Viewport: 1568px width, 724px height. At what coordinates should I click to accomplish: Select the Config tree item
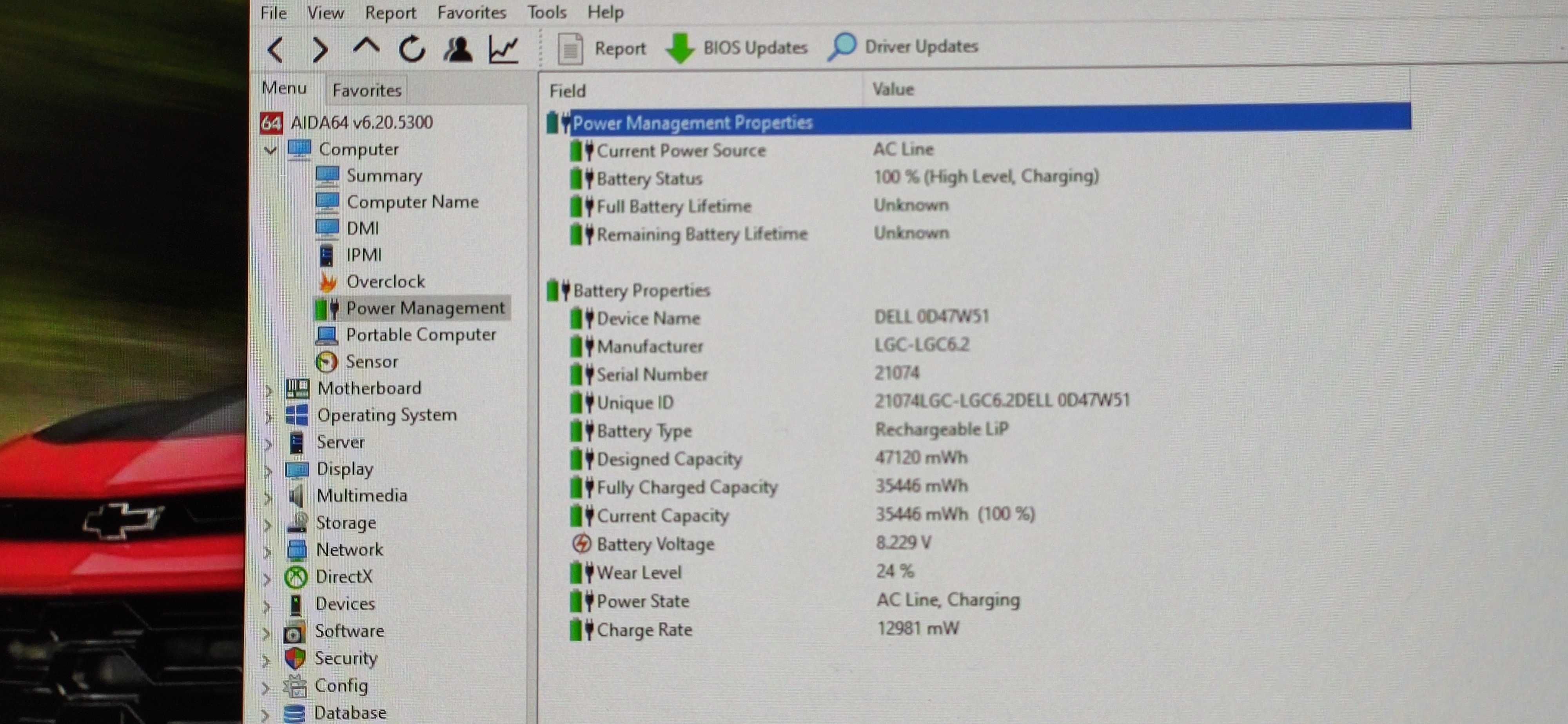click(341, 686)
